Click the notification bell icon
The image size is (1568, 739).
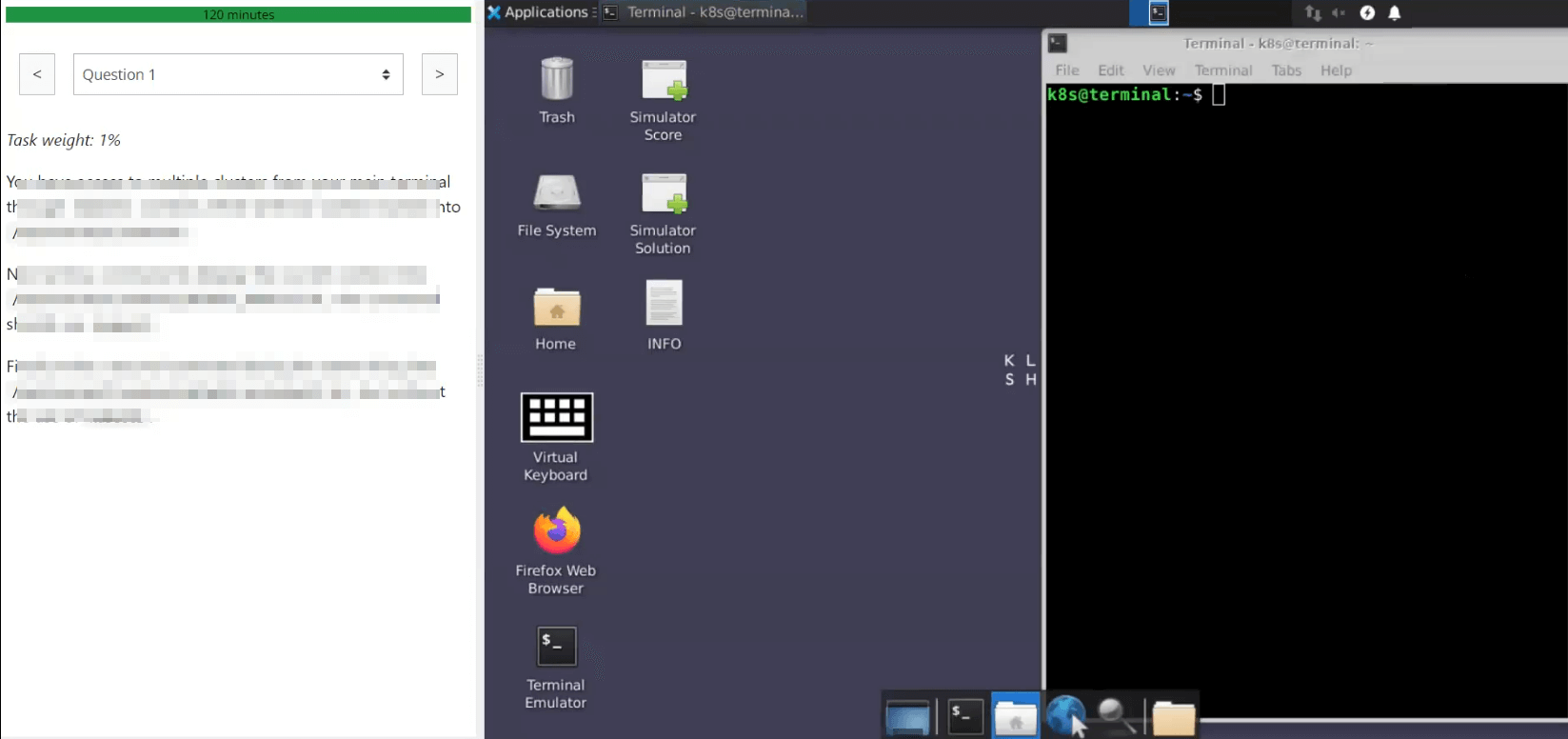tap(1395, 12)
